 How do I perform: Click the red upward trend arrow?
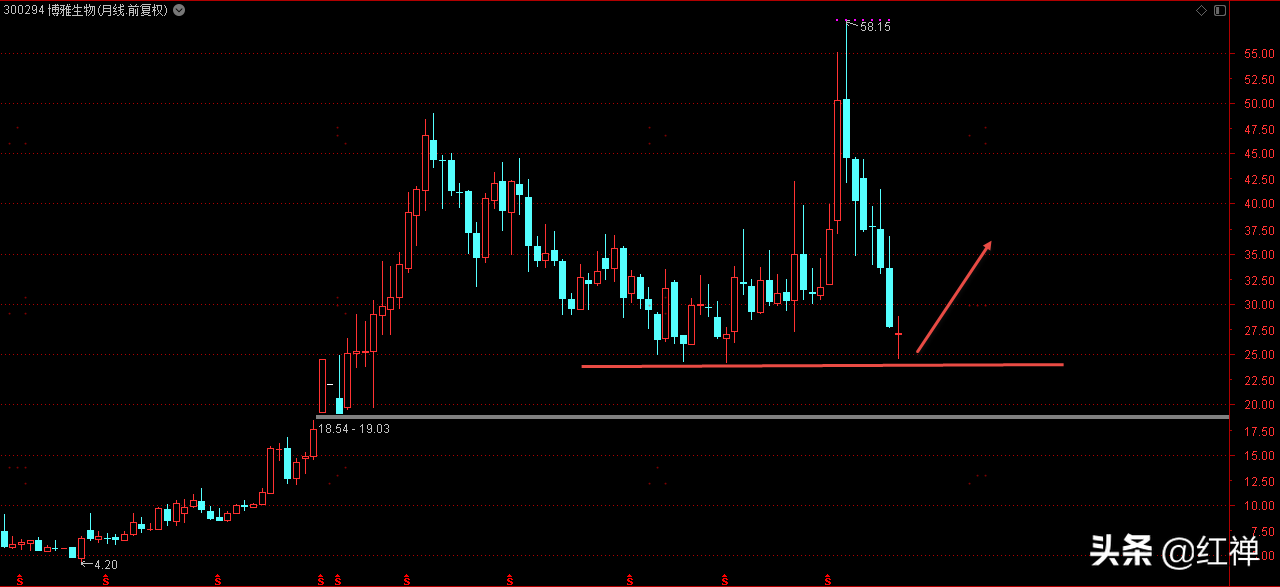954,297
